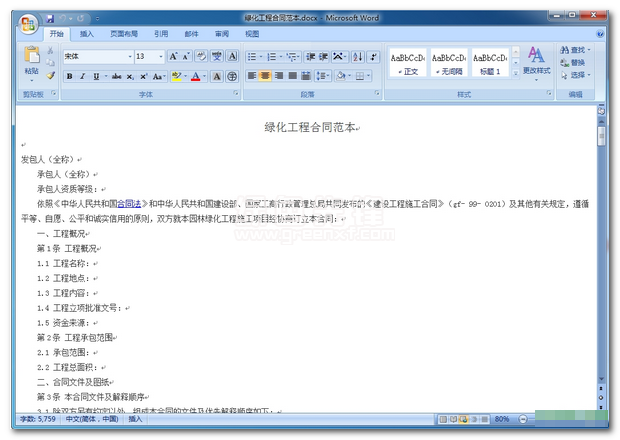Open the Borders dropdown
Screen dimensions: 620x440
[369, 76]
